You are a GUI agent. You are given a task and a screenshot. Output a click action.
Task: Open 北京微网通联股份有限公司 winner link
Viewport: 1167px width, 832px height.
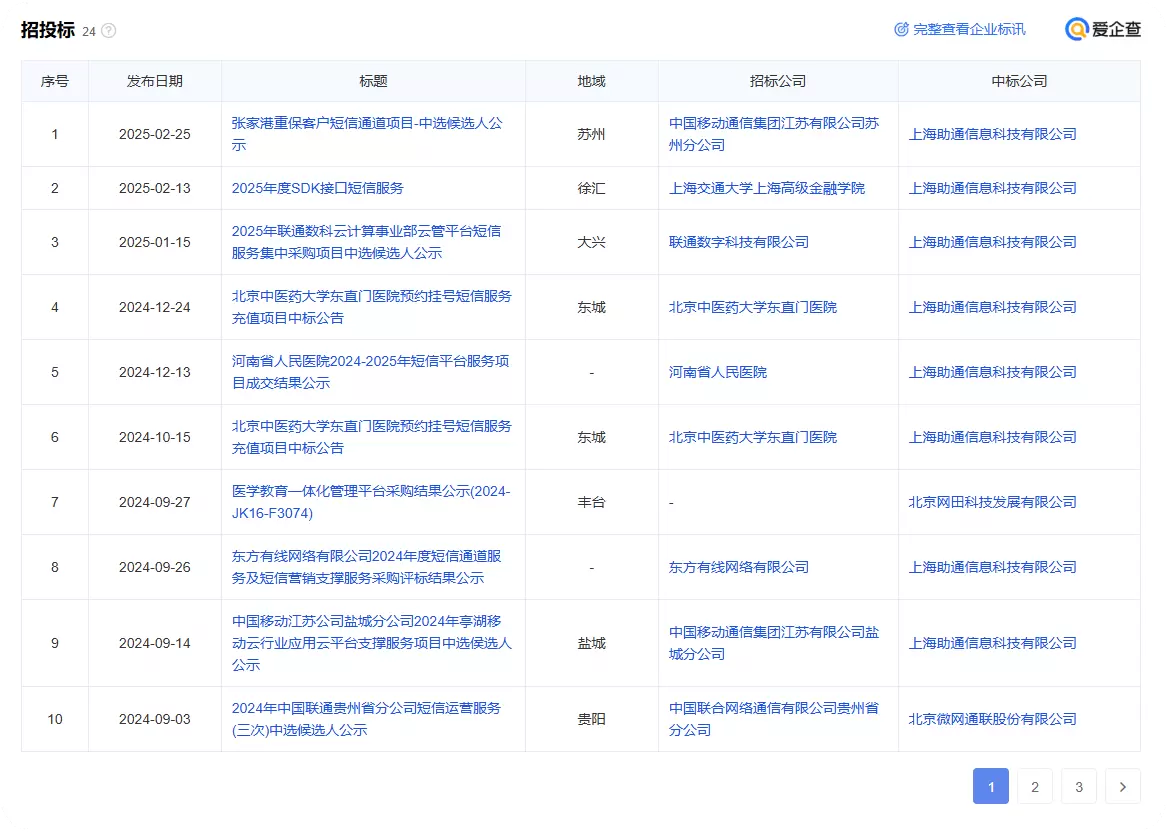pyautogui.click(x=992, y=719)
